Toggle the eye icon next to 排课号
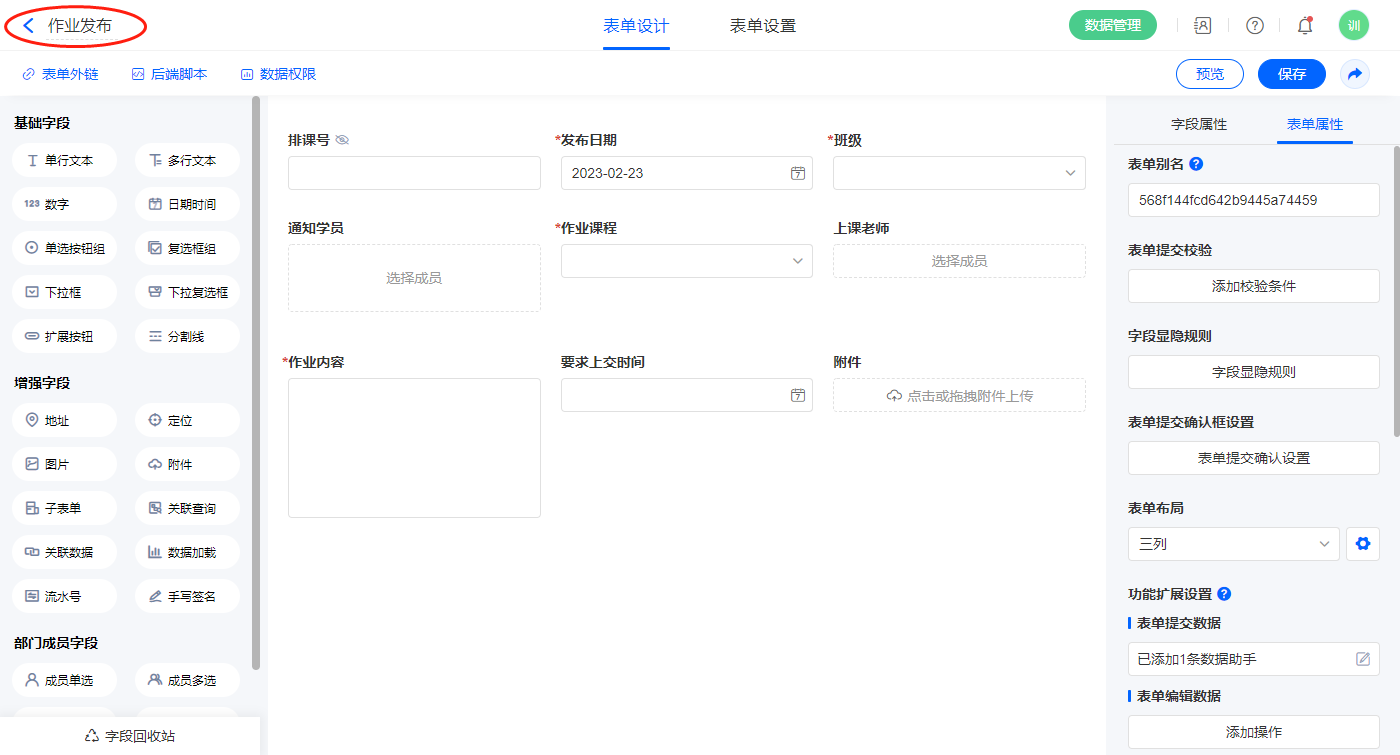The height and width of the screenshot is (755, 1400). (x=342, y=141)
